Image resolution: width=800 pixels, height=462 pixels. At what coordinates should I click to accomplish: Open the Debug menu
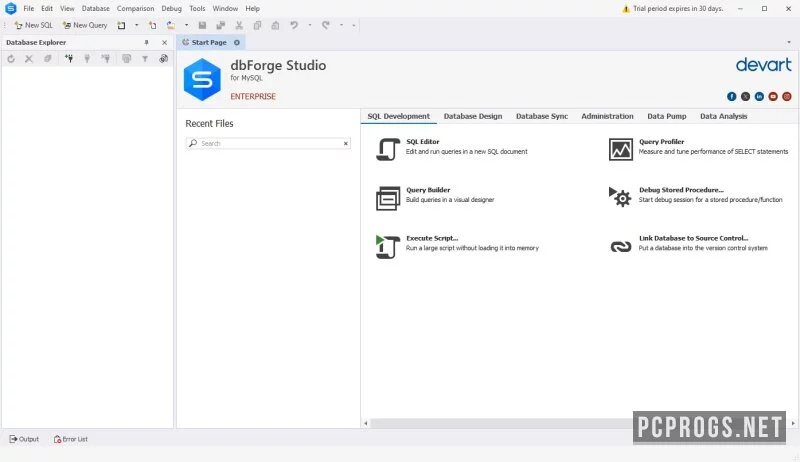[171, 9]
